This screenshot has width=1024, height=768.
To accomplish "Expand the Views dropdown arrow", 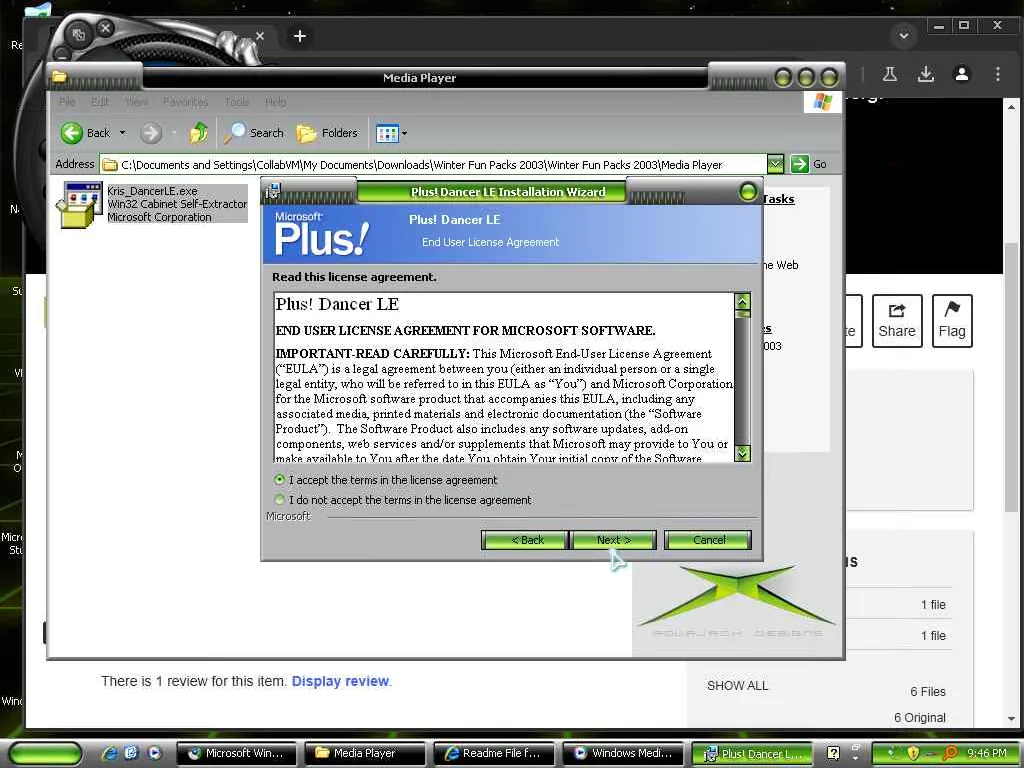I will coord(404,134).
